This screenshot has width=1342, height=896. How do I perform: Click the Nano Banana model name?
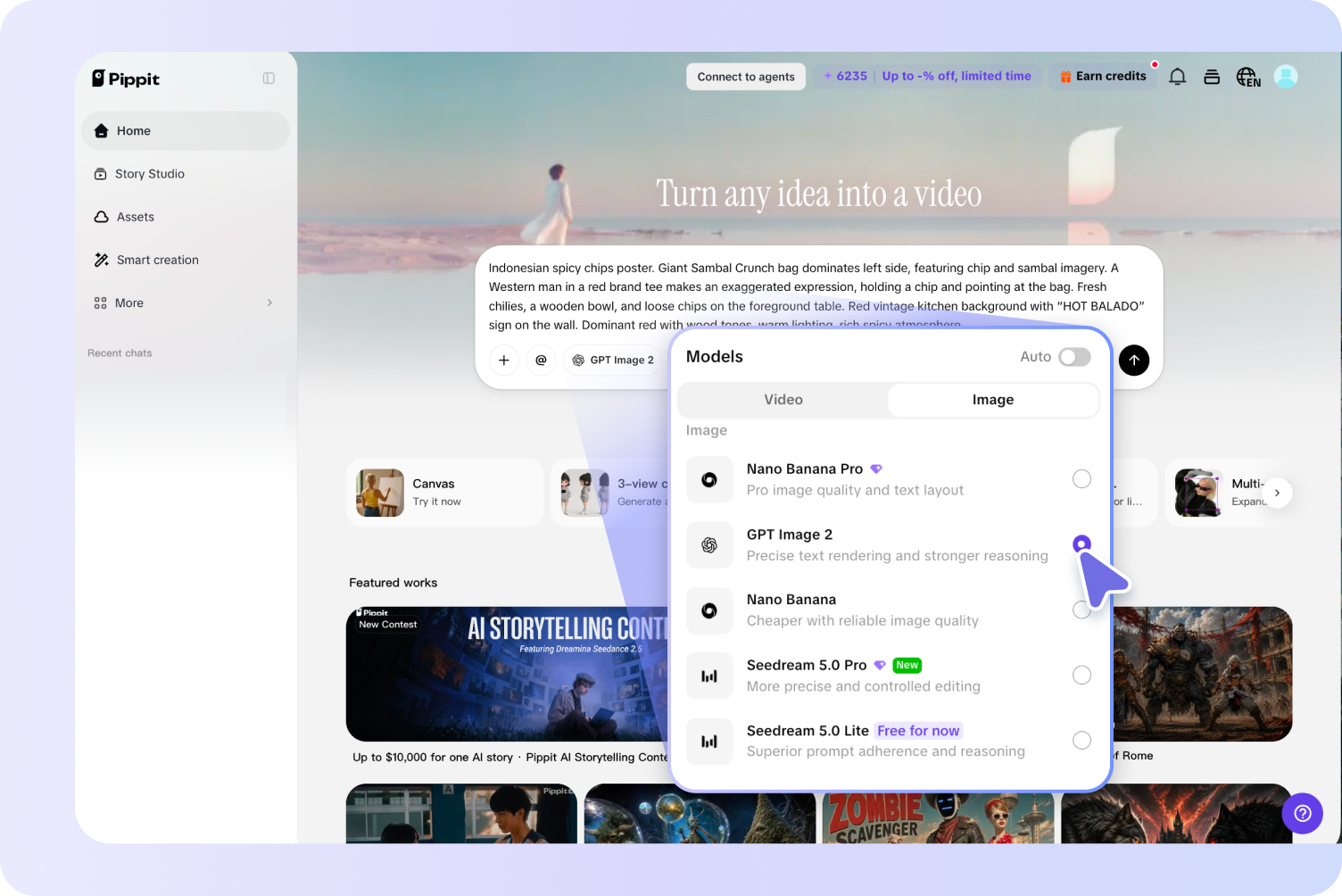(791, 600)
